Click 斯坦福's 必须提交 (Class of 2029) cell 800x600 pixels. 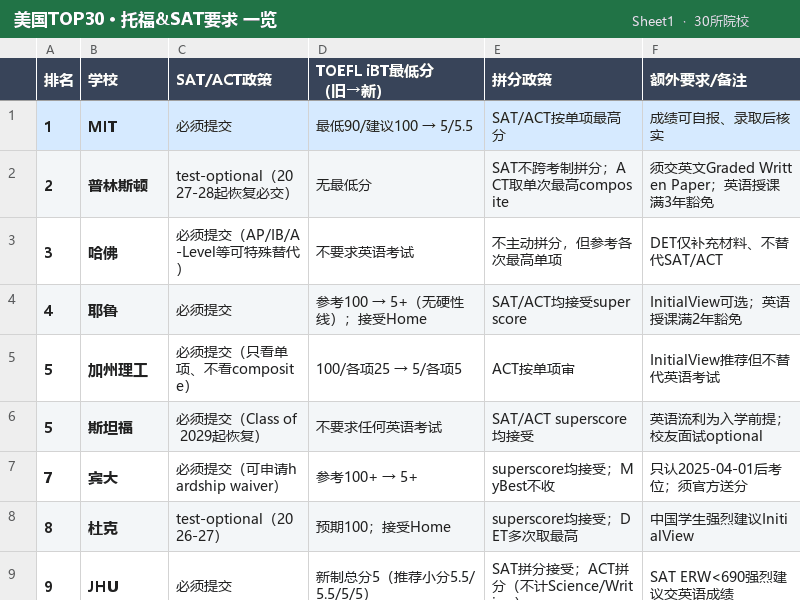(238, 427)
